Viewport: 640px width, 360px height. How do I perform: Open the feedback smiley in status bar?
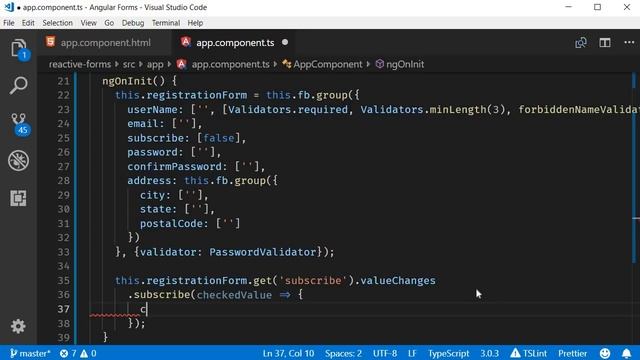605,353
